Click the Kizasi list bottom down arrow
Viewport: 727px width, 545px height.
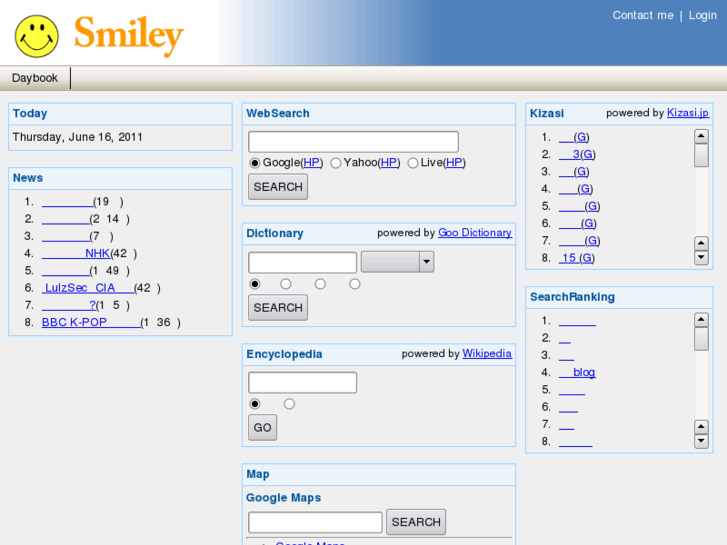pyautogui.click(x=701, y=257)
